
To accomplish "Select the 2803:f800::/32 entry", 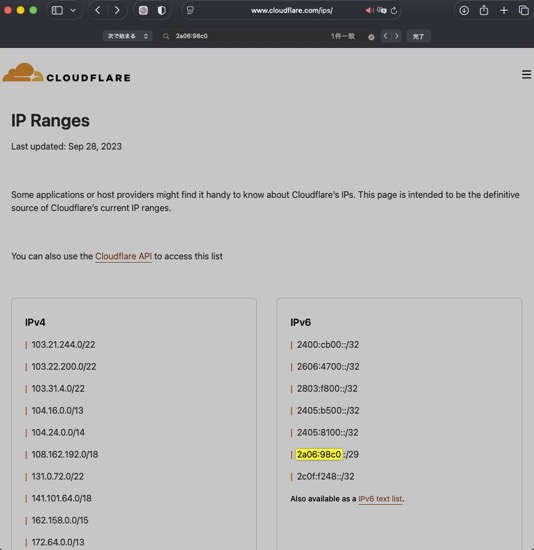I will 327,389.
